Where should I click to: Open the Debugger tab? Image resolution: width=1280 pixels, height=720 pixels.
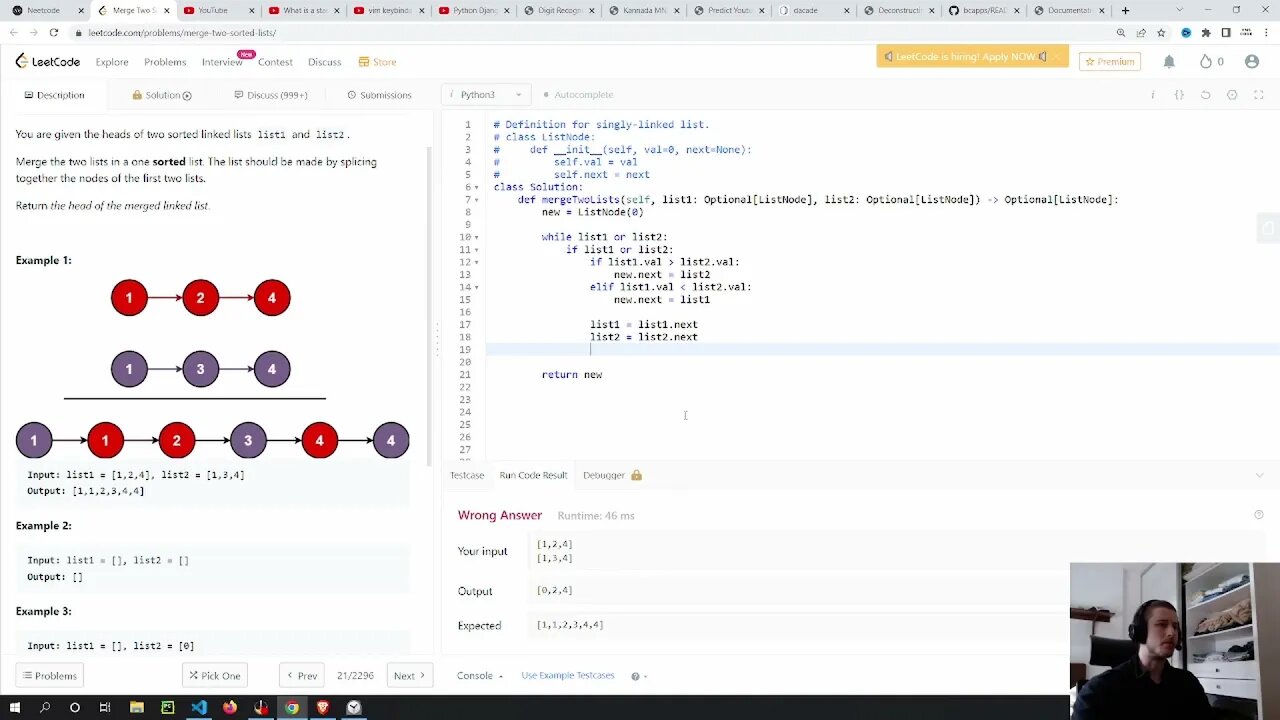point(612,475)
